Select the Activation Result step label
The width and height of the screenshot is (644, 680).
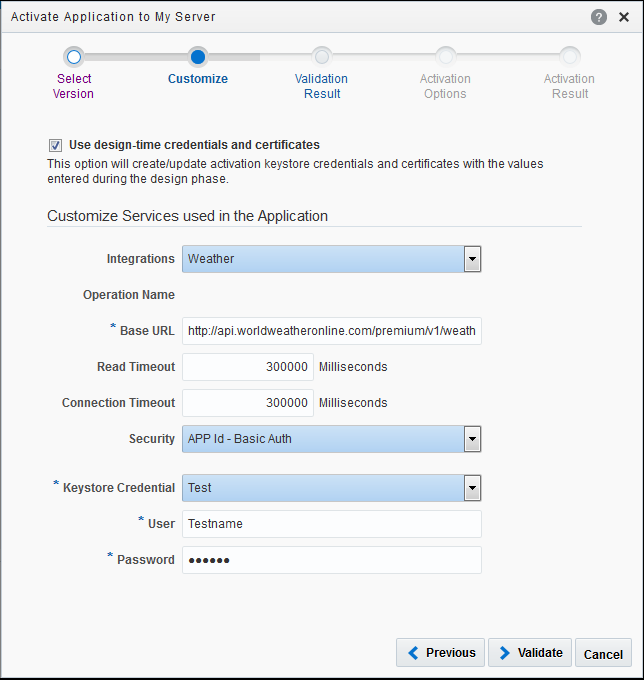point(569,86)
